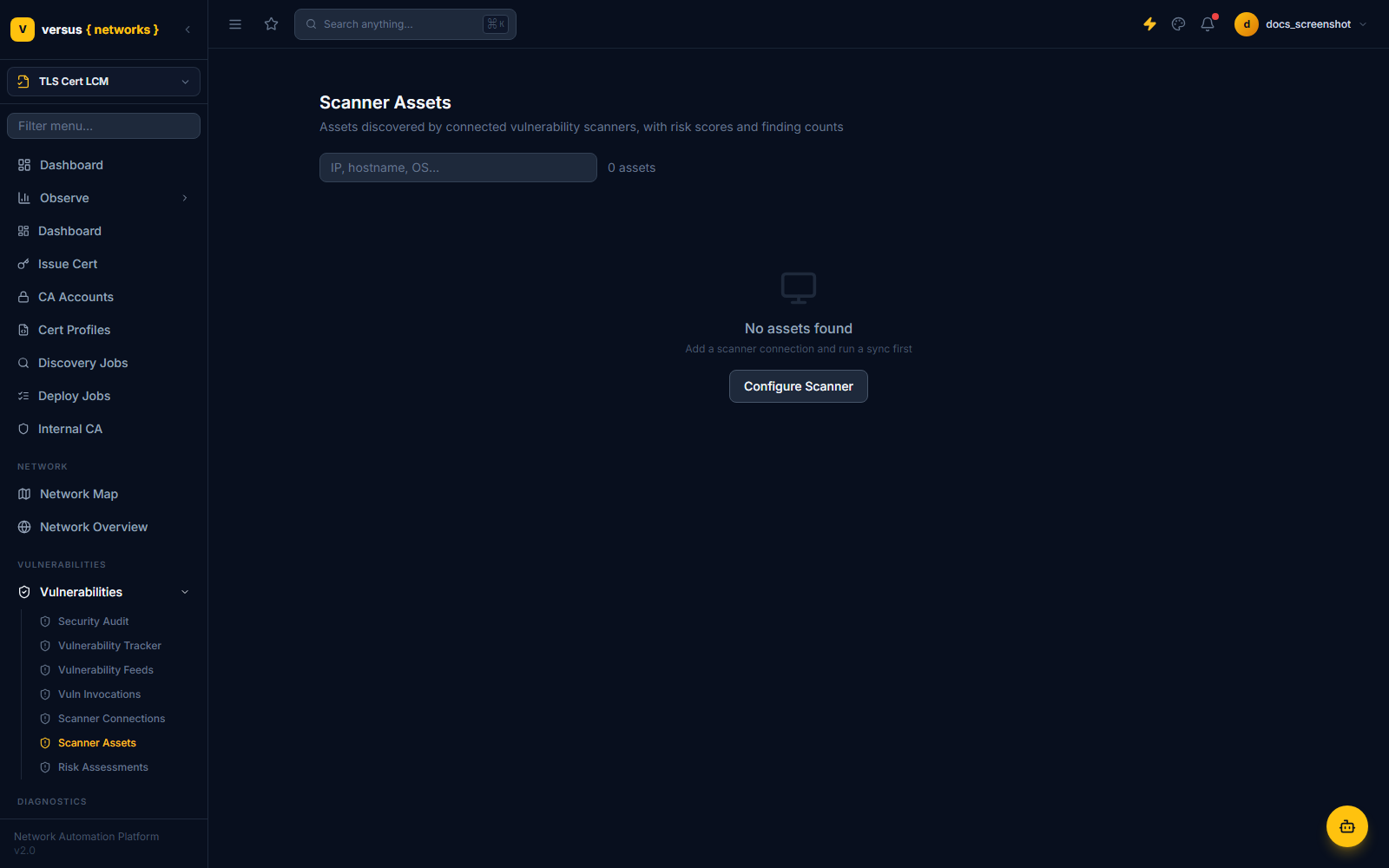Image resolution: width=1389 pixels, height=868 pixels.
Task: Click the favorites star icon
Action: pos(272,24)
